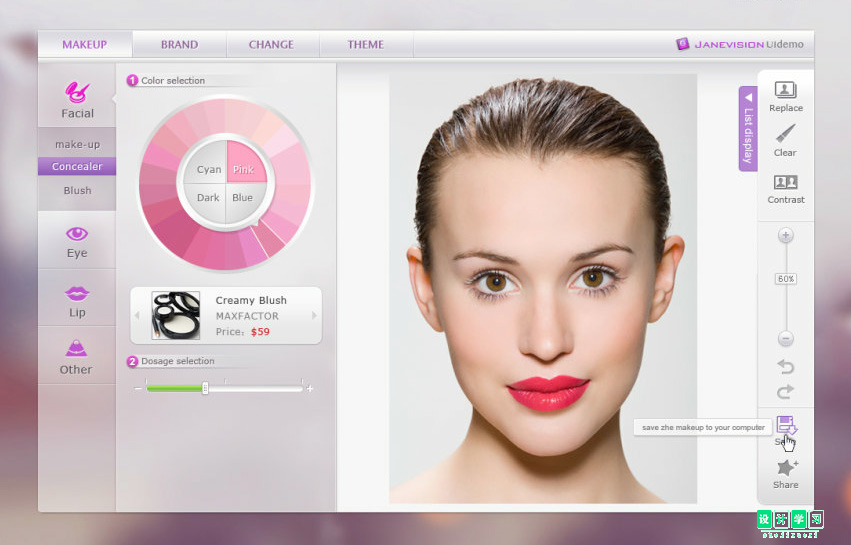Viewport: 851px width, 545px height.
Task: Click the Share star icon
Action: point(786,467)
